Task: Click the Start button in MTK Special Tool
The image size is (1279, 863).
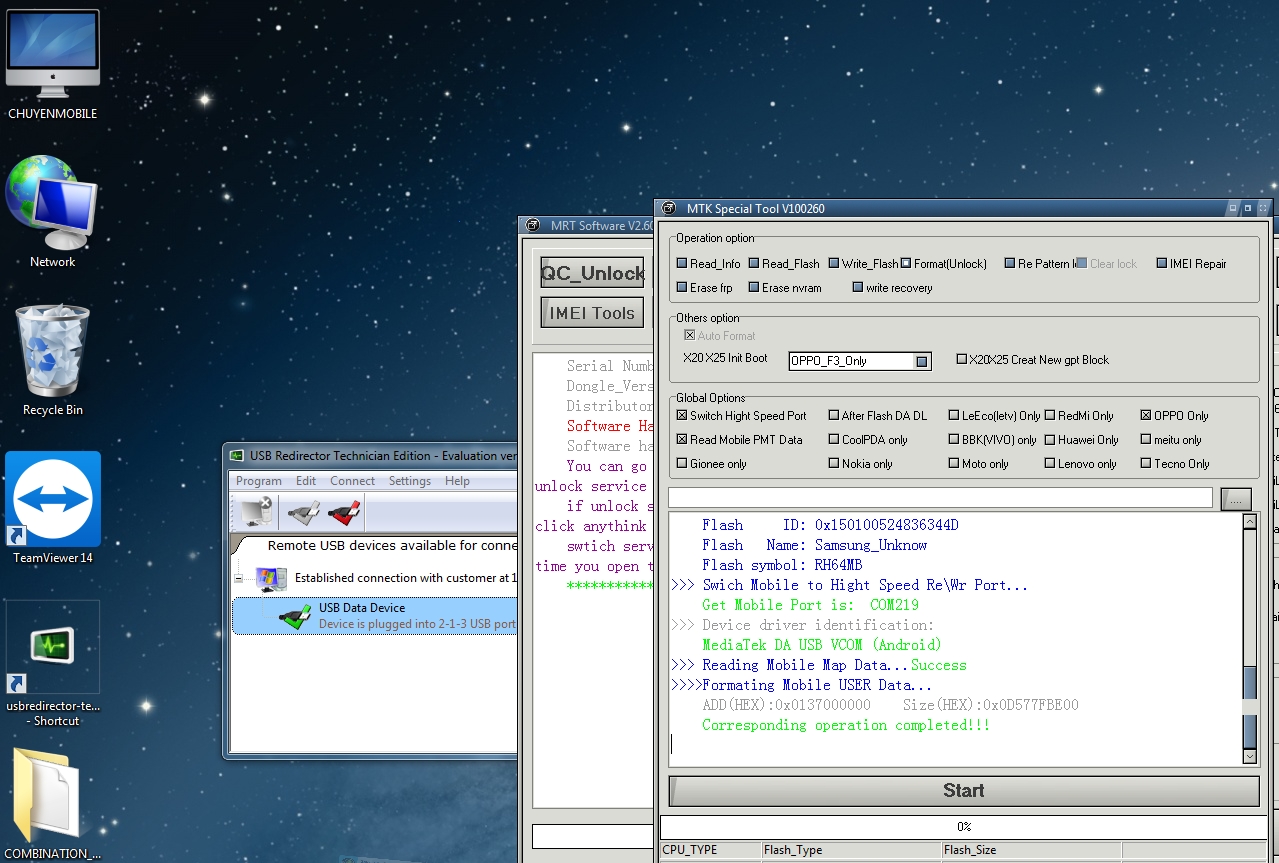Action: click(x=964, y=790)
